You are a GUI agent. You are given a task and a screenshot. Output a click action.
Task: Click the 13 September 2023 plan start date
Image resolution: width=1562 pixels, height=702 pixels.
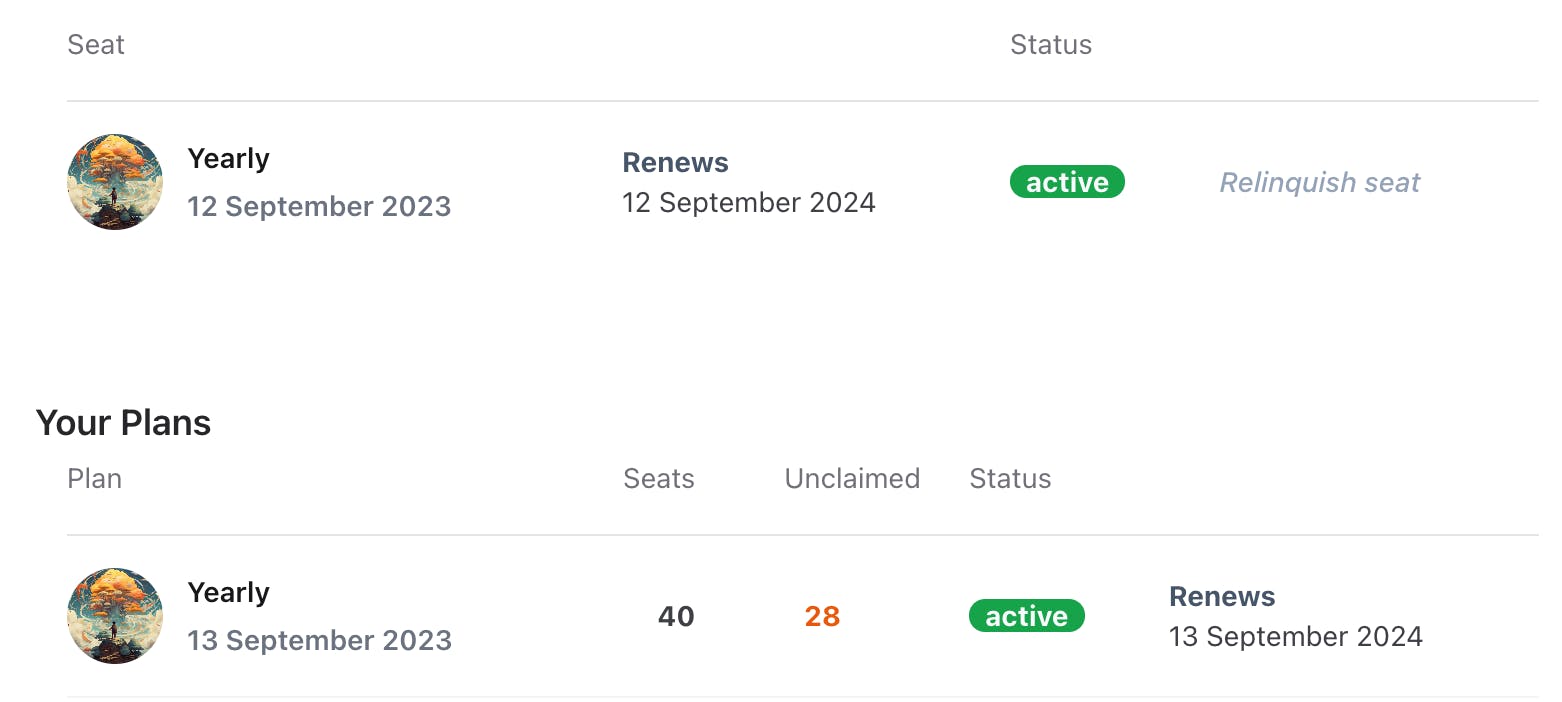pyautogui.click(x=319, y=641)
